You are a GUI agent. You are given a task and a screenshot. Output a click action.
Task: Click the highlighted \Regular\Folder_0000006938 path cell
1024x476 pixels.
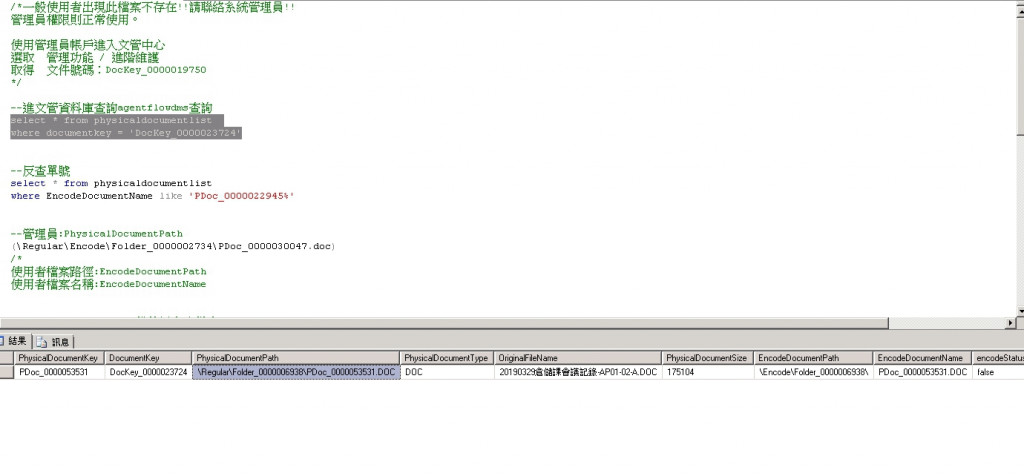point(296,372)
